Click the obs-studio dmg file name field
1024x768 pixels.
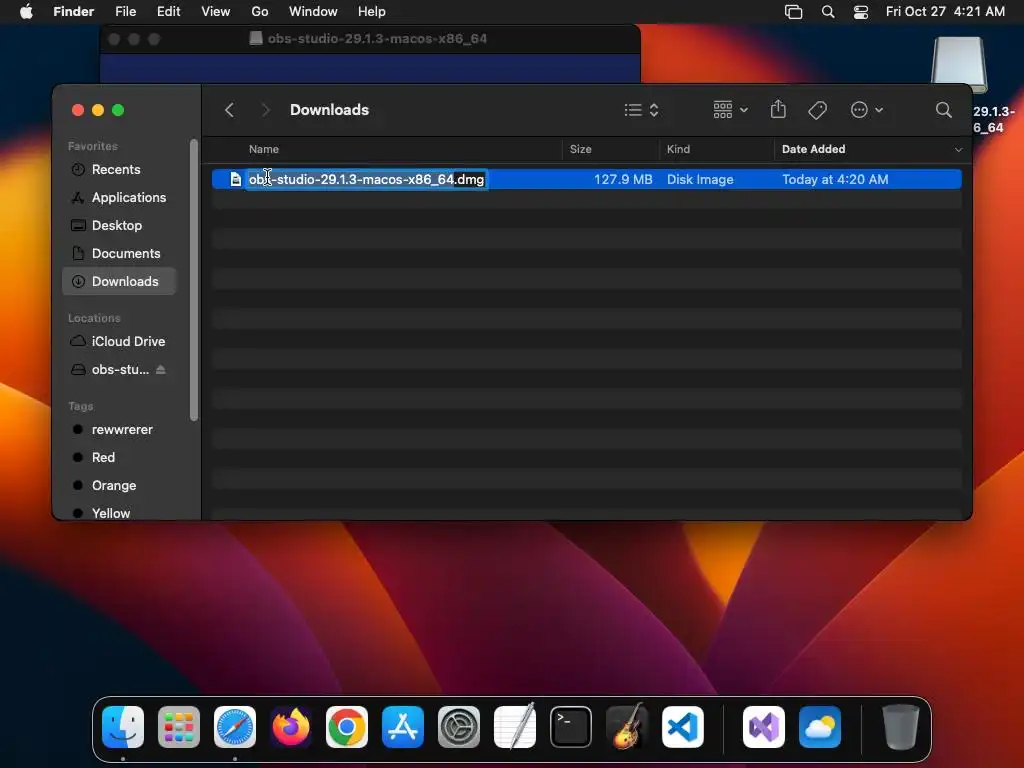coord(366,179)
